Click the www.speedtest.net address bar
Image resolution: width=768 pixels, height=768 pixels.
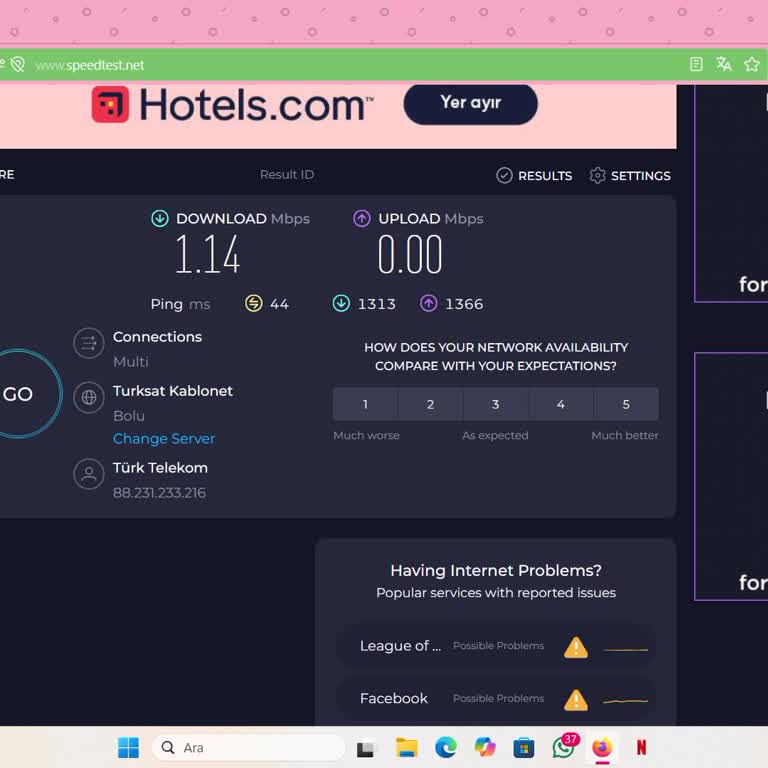pos(90,65)
